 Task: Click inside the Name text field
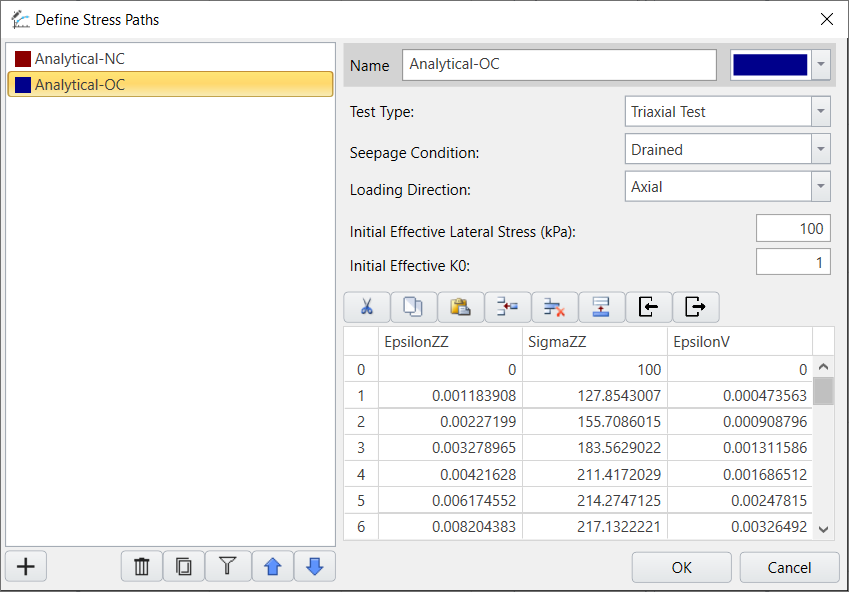[558, 64]
